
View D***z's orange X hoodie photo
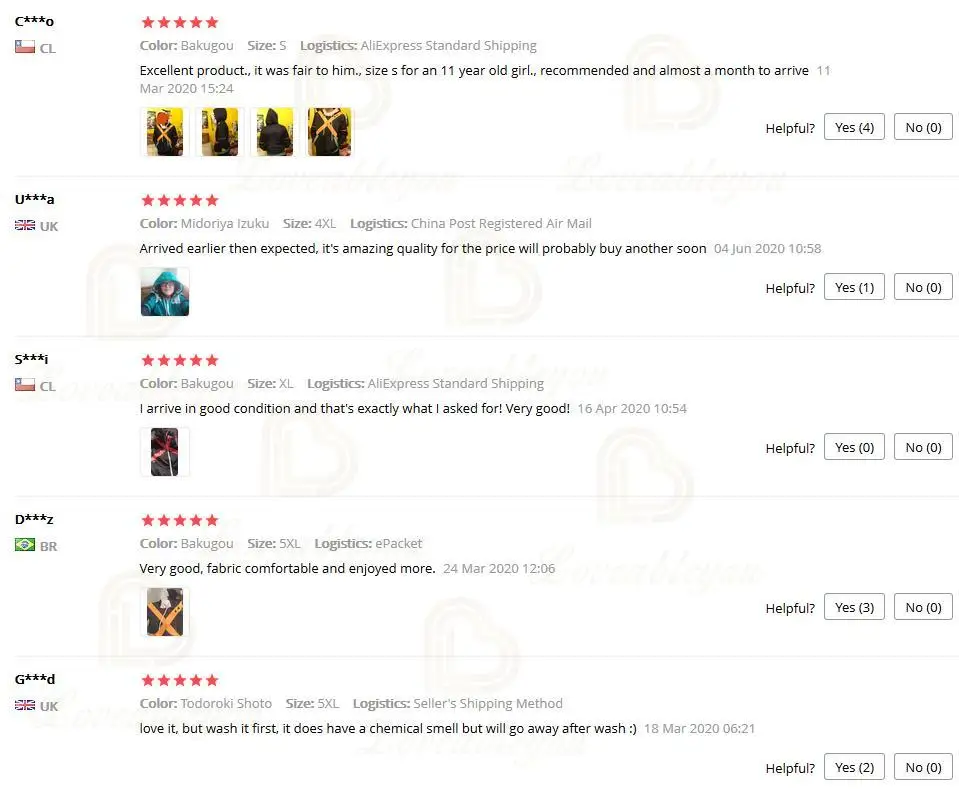tap(165, 612)
